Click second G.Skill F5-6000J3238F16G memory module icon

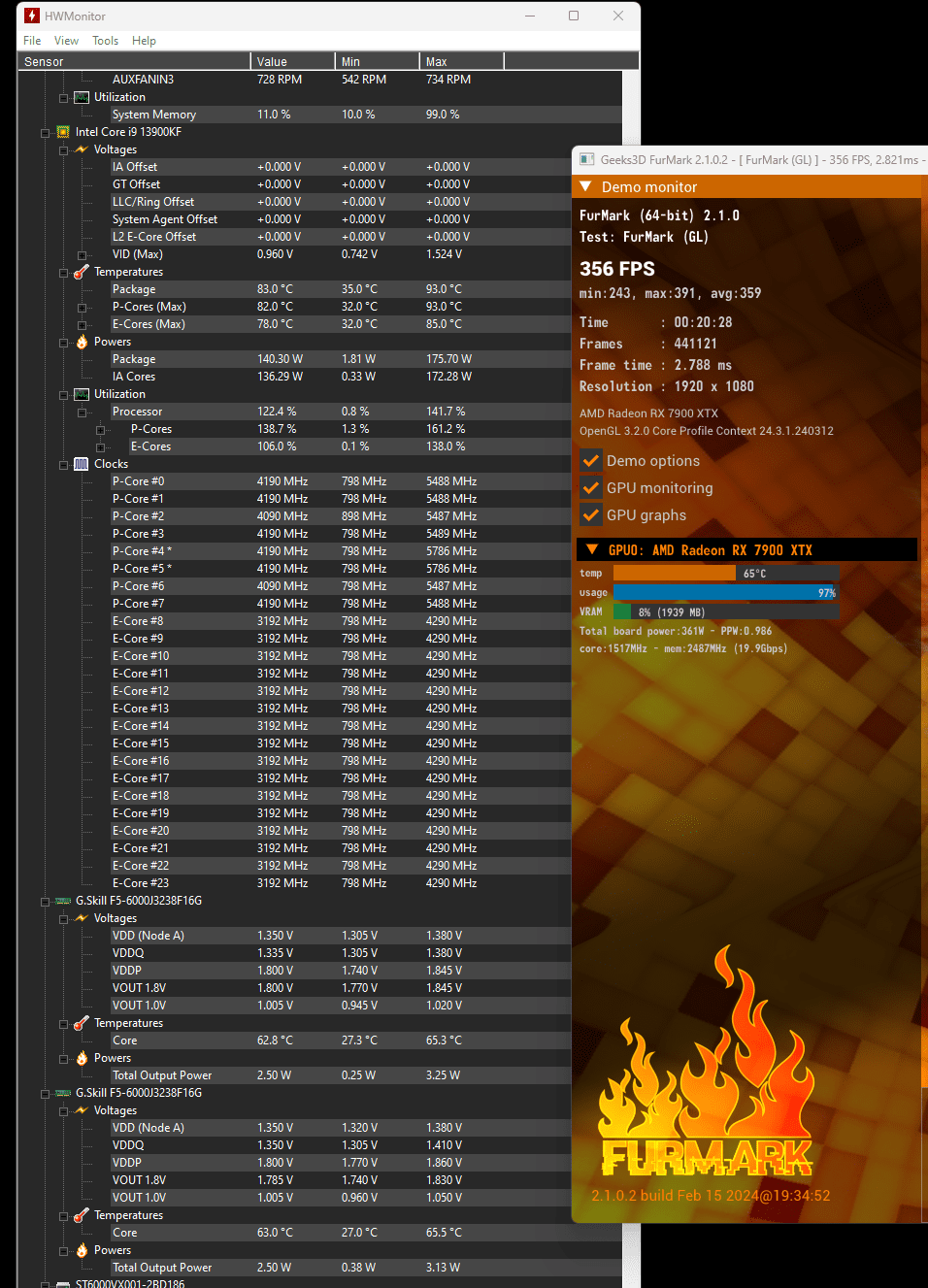coord(63,1093)
